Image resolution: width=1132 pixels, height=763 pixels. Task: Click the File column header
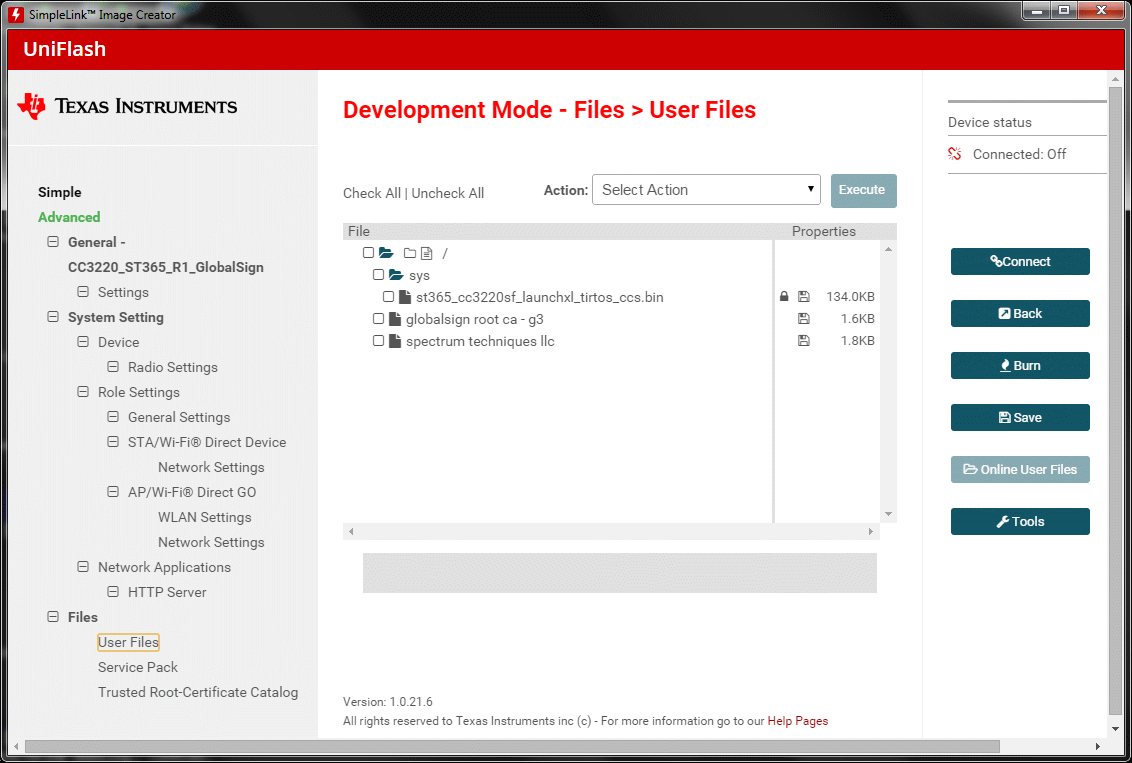pyautogui.click(x=359, y=231)
